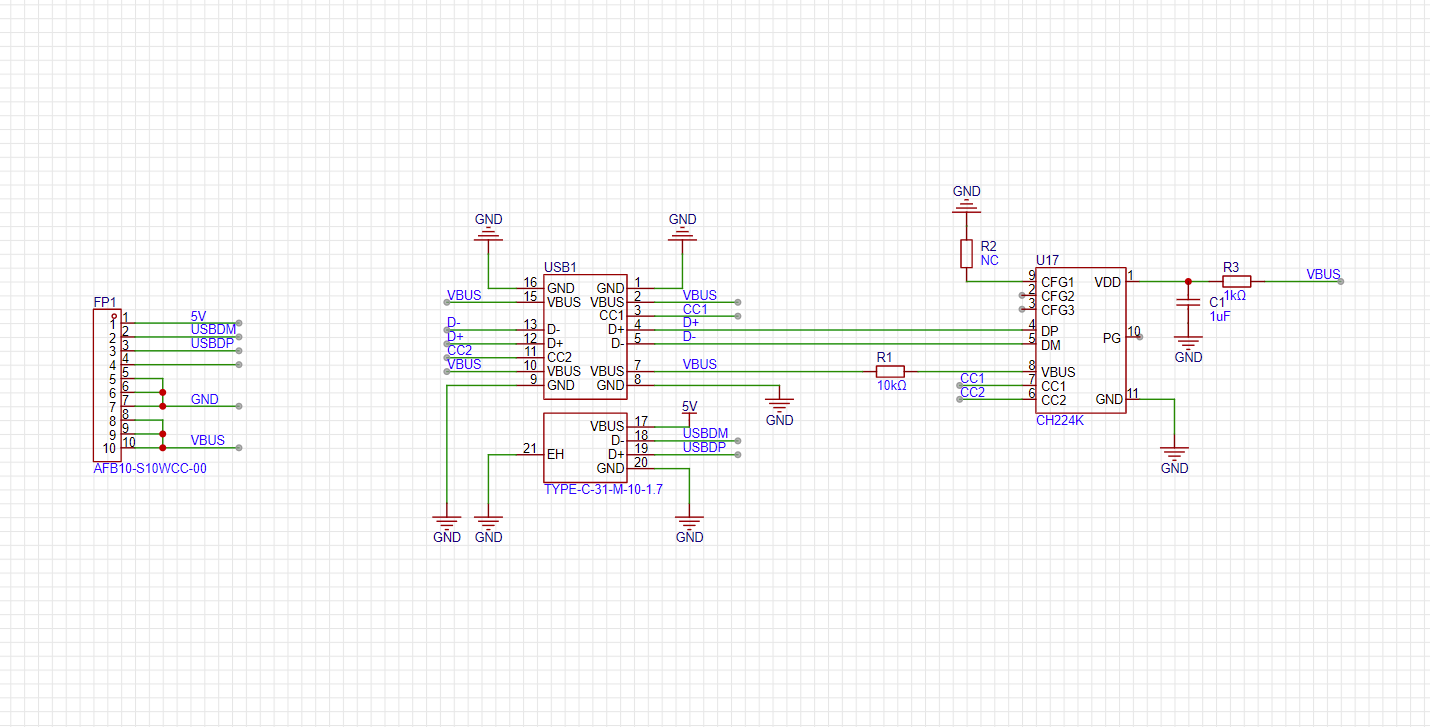Click the TYPE-C-31-M-10-1.7 part label

pyautogui.click(x=603, y=490)
